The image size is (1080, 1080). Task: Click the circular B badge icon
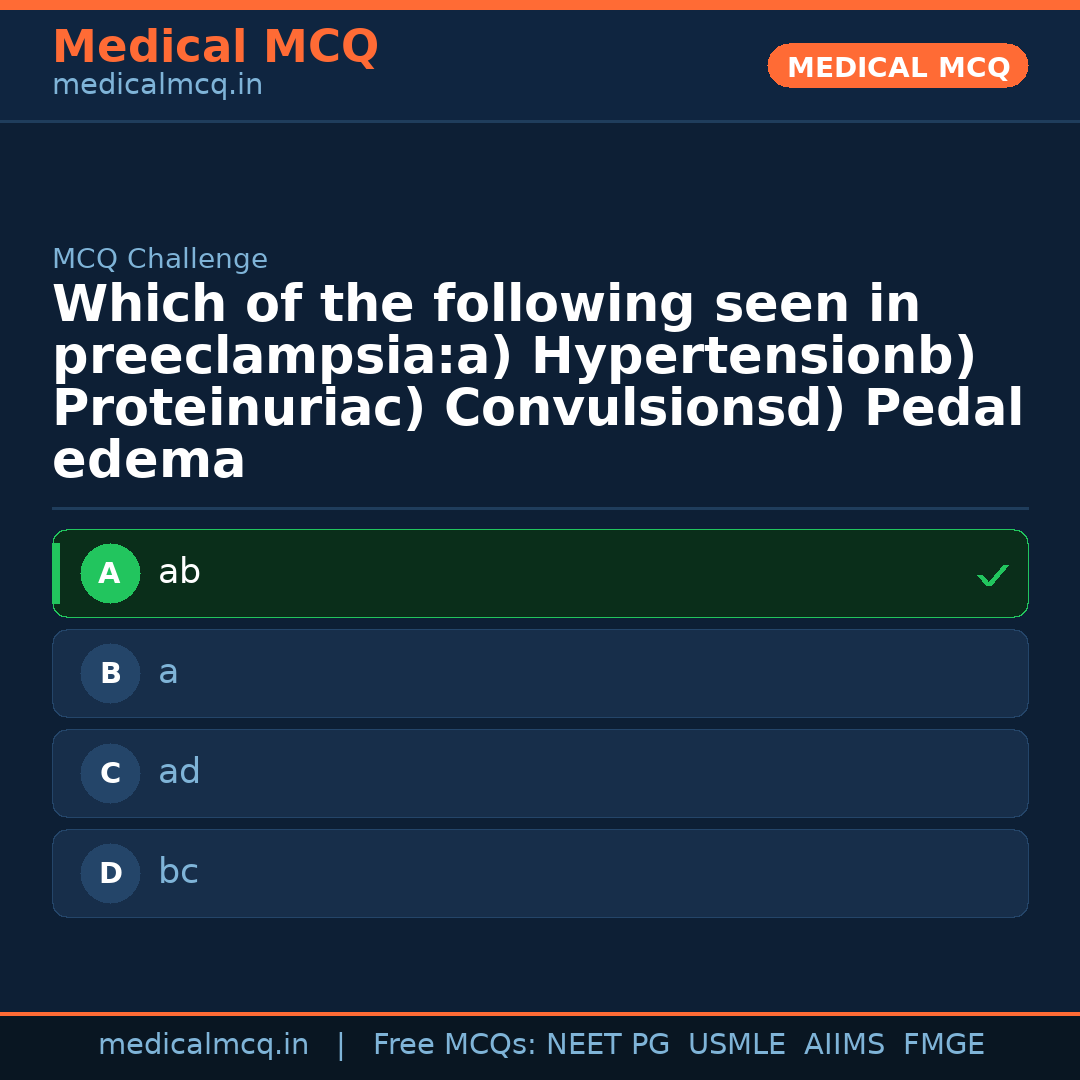click(x=110, y=673)
